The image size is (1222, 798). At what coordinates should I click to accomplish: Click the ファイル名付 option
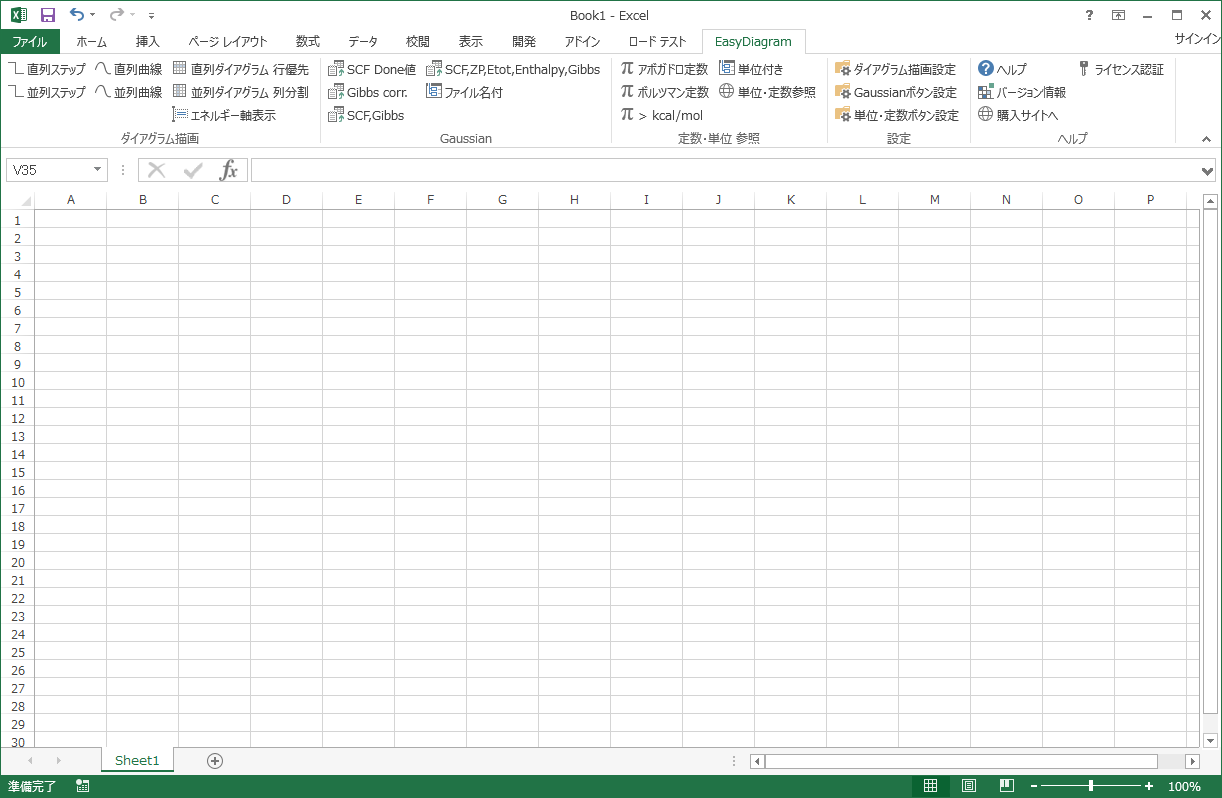464,92
